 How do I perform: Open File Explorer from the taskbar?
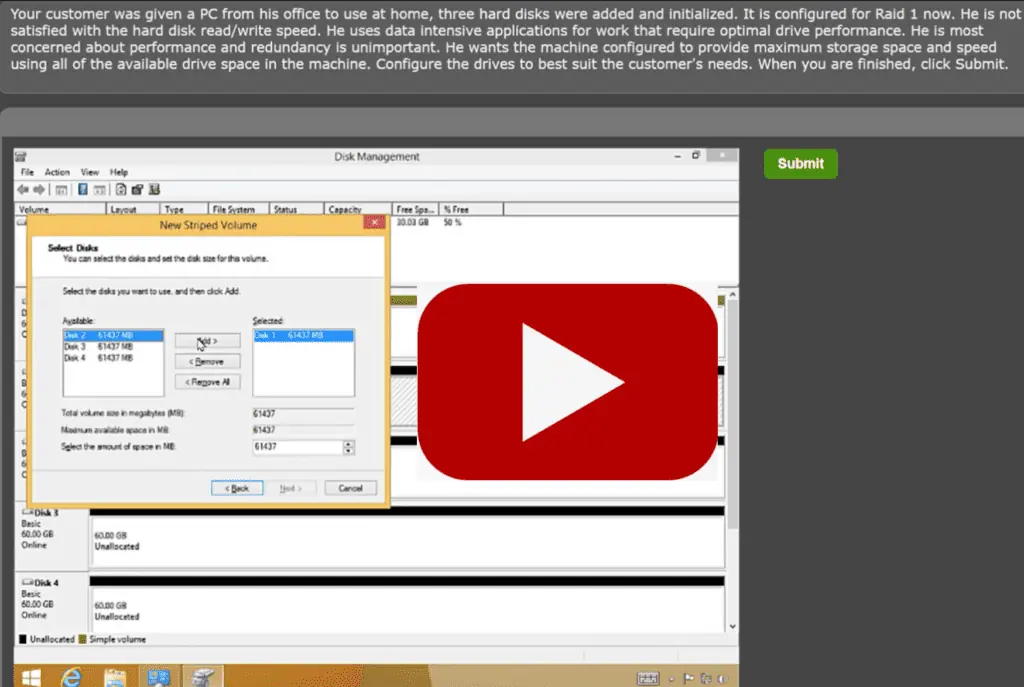click(x=114, y=677)
